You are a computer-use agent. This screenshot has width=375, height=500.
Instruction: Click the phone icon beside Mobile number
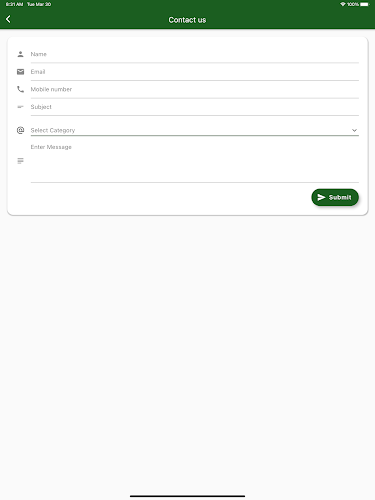(x=20, y=89)
